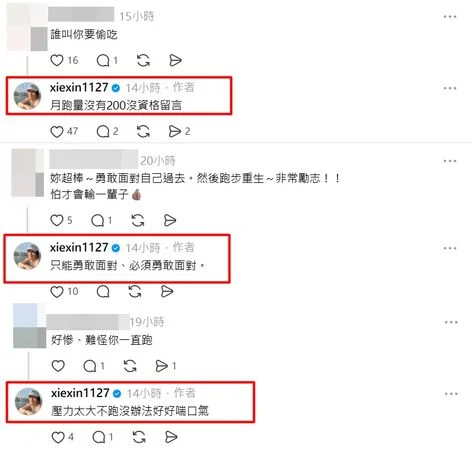
Task: Open replies on the 月跑量沒有200 reply
Action: 103,132
